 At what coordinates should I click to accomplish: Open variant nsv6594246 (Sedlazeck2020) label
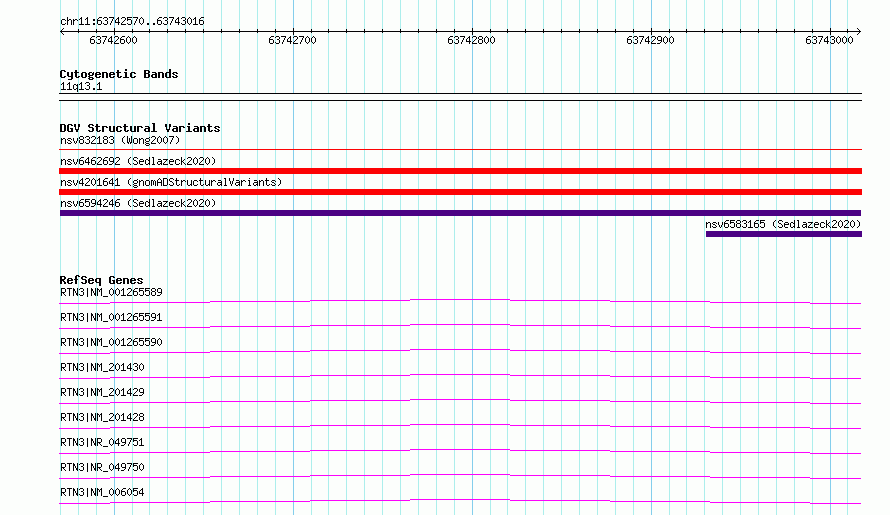(138, 203)
